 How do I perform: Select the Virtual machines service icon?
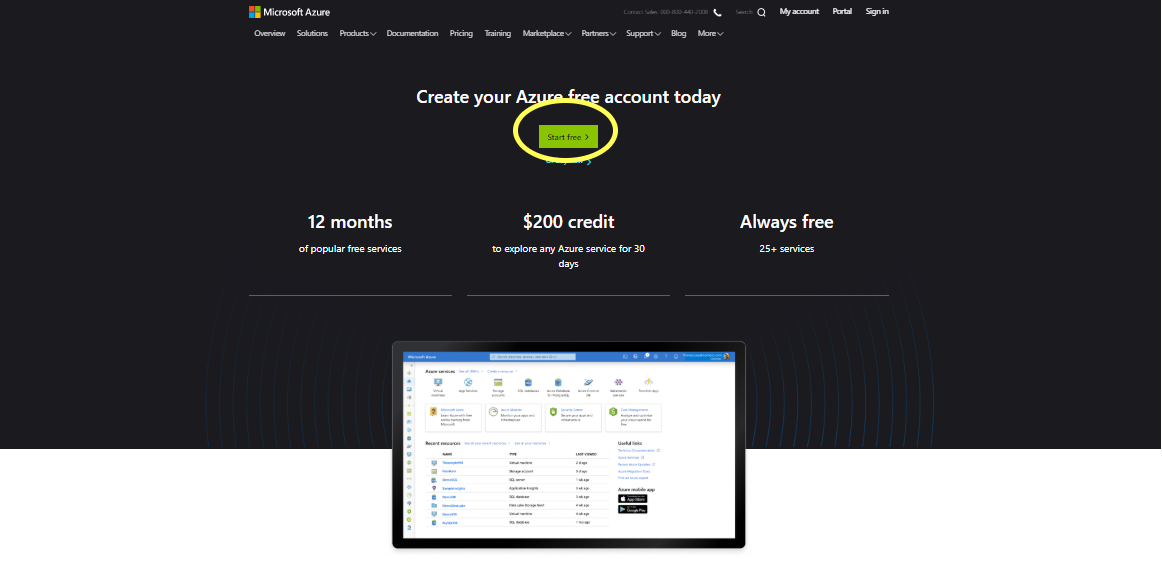point(437,381)
